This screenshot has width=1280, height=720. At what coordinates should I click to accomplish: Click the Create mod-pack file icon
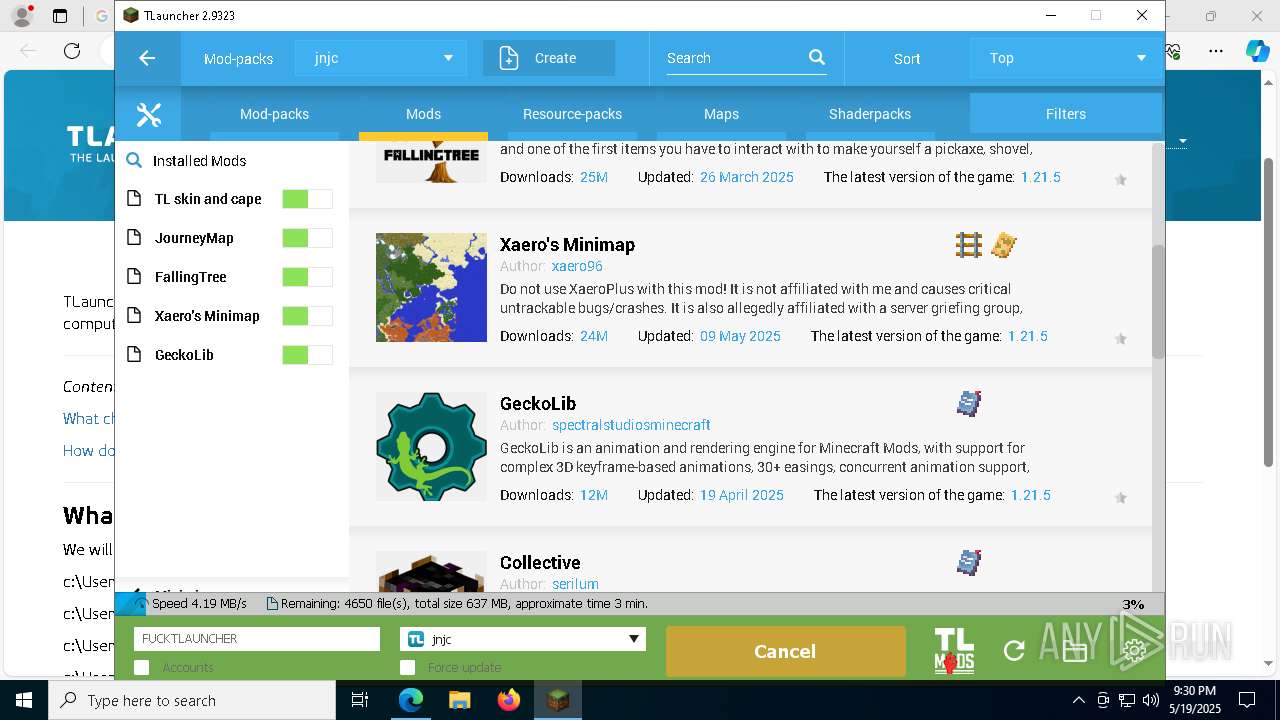509,58
